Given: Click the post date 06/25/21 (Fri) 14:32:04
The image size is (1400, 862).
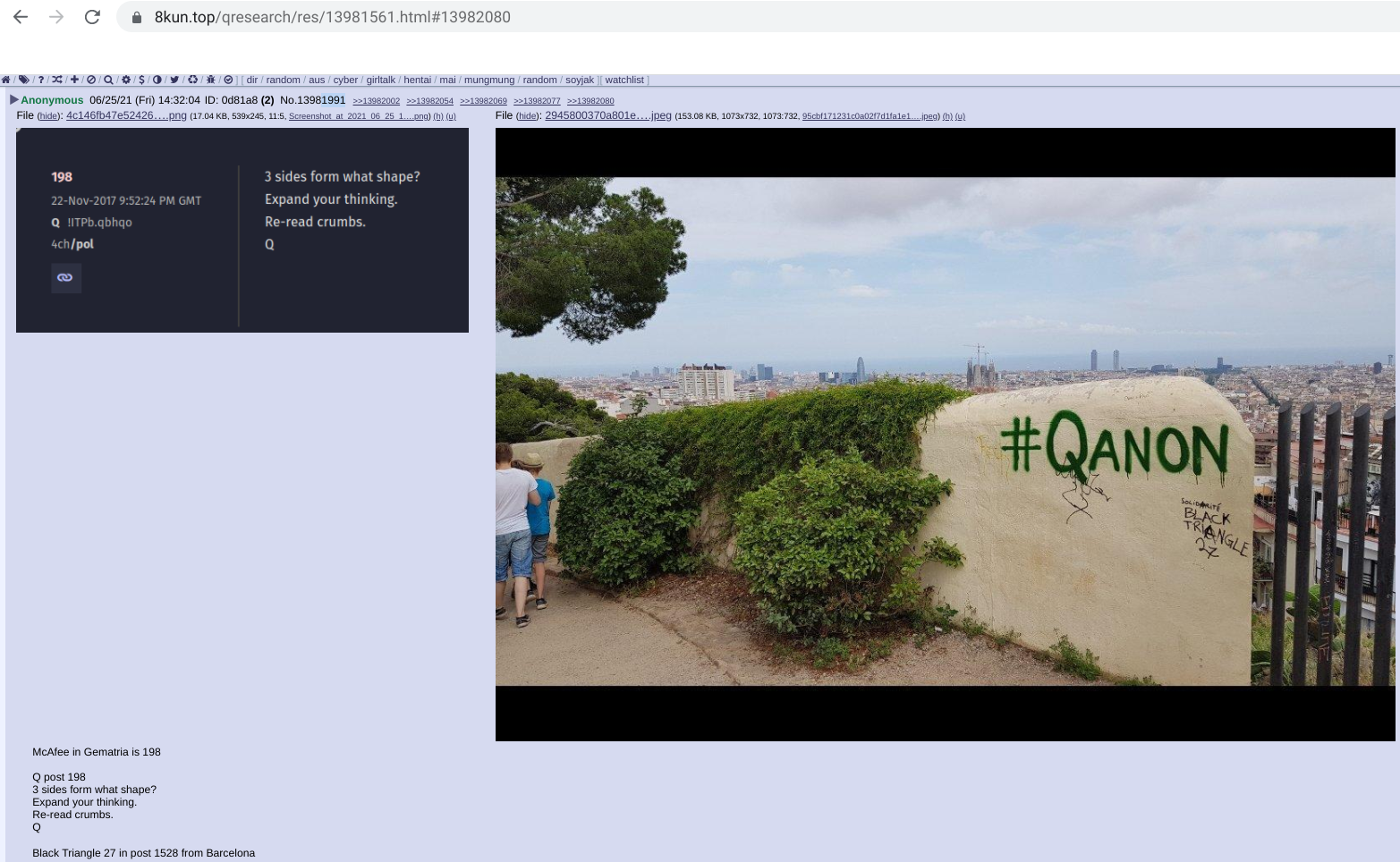Looking at the screenshot, I should [x=145, y=100].
